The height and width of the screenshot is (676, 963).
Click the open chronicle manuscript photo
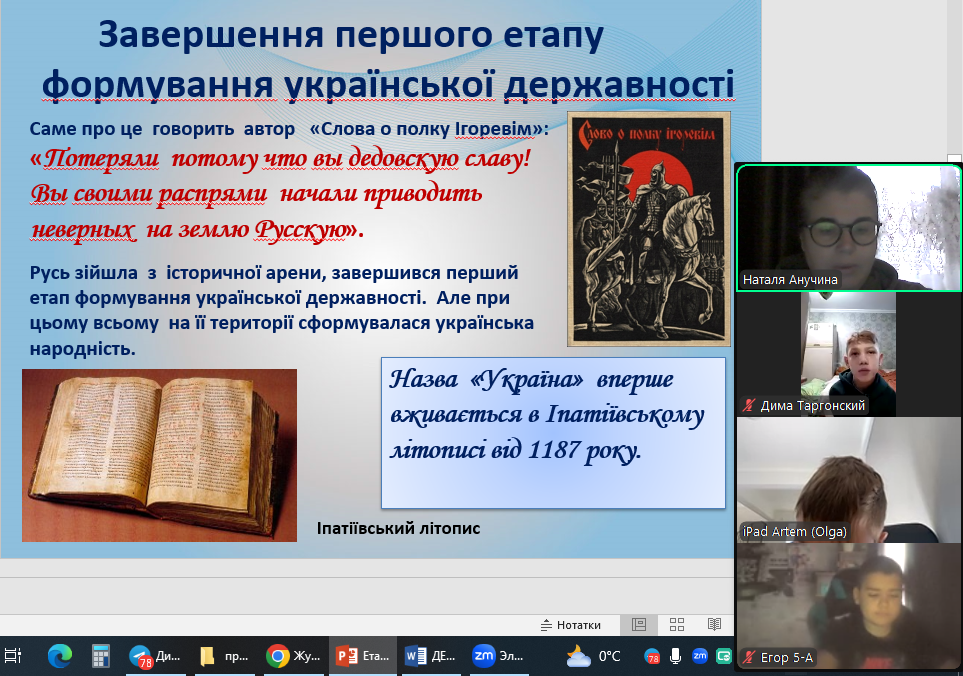(160, 455)
